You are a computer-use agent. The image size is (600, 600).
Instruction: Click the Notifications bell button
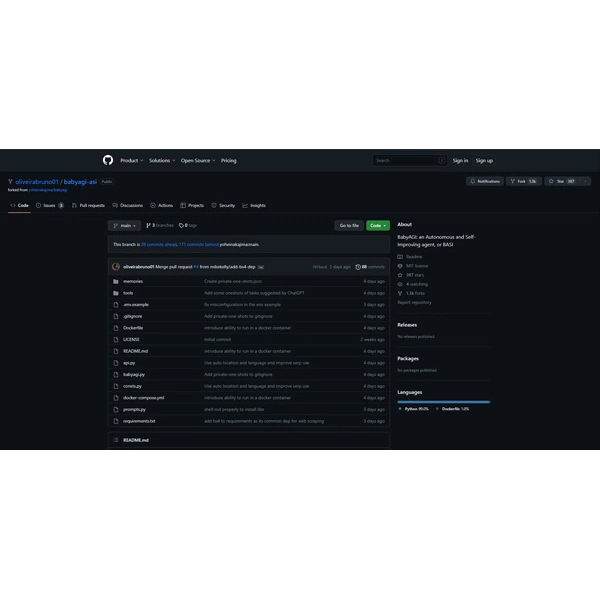(485, 181)
